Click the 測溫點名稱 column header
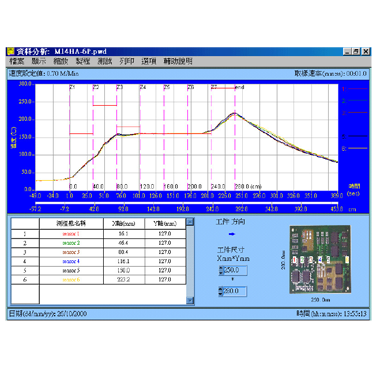The height and width of the screenshot is (372, 372). 71,223
